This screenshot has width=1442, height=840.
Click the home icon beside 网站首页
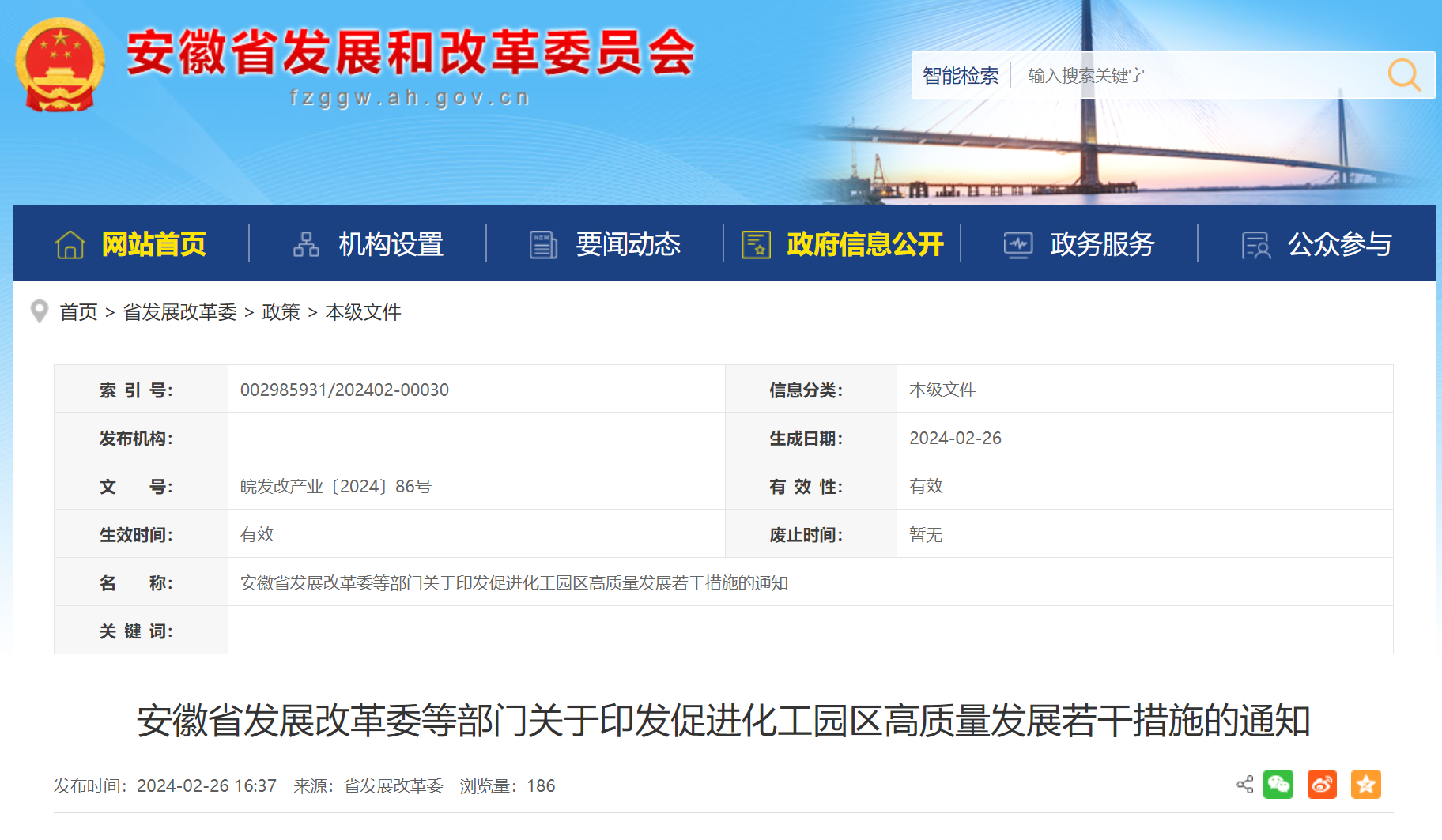(70, 245)
